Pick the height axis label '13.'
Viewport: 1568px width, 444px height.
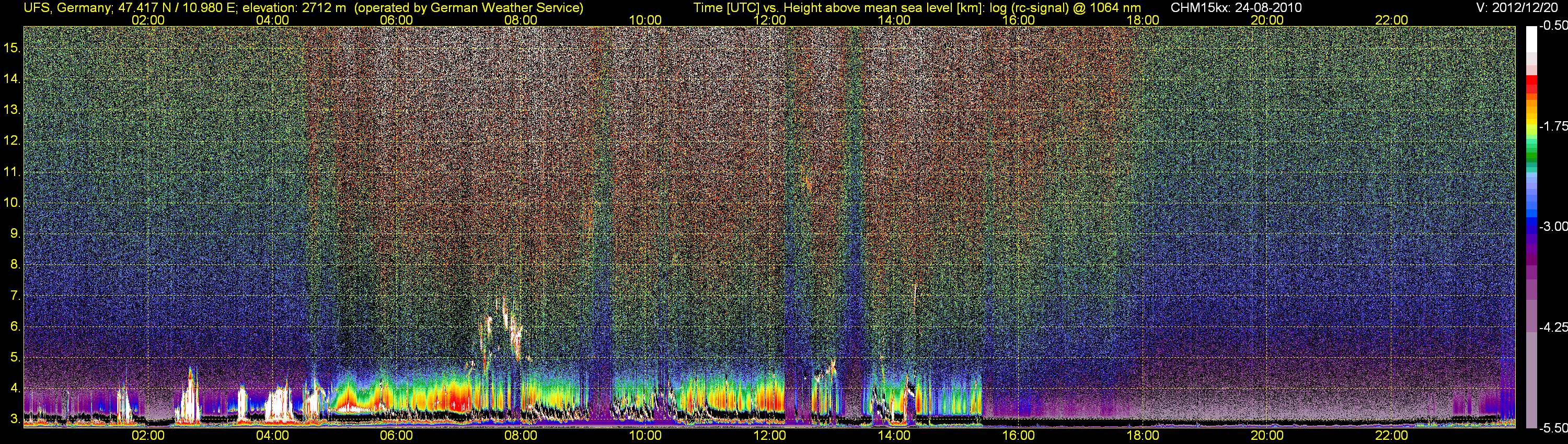coord(12,110)
